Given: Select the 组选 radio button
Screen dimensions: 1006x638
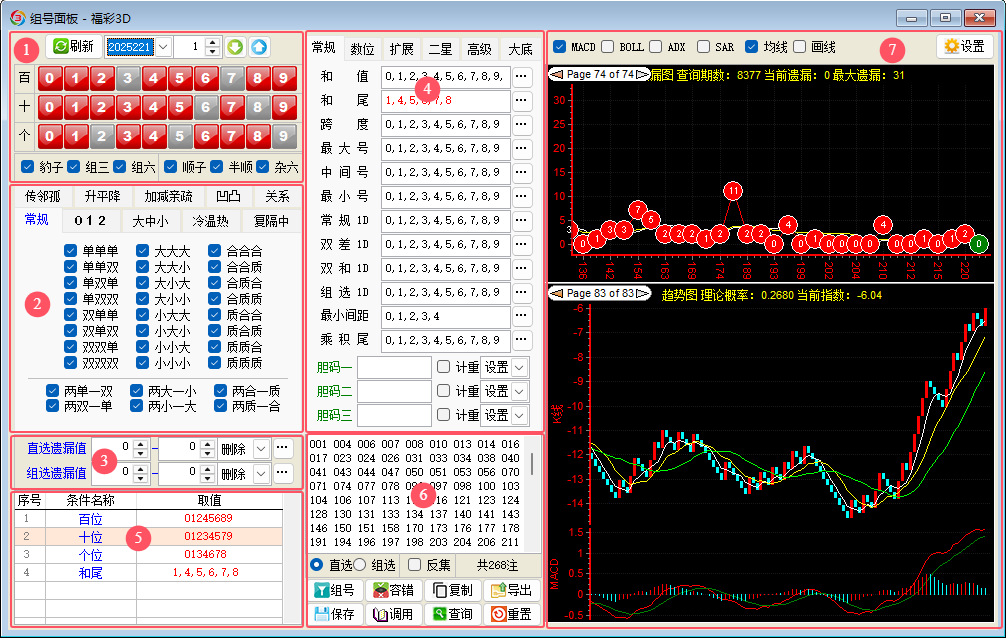Looking at the screenshot, I should [x=360, y=565].
